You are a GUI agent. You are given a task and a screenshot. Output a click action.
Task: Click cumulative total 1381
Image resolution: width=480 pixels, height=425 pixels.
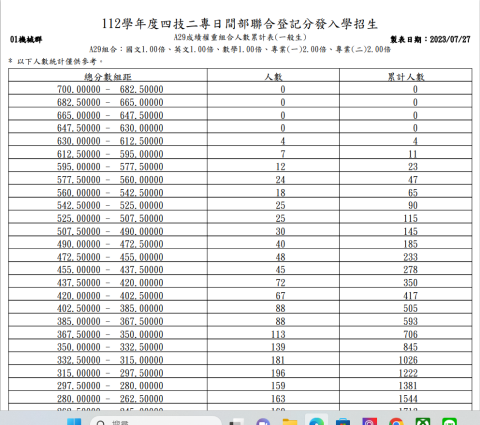408,386
